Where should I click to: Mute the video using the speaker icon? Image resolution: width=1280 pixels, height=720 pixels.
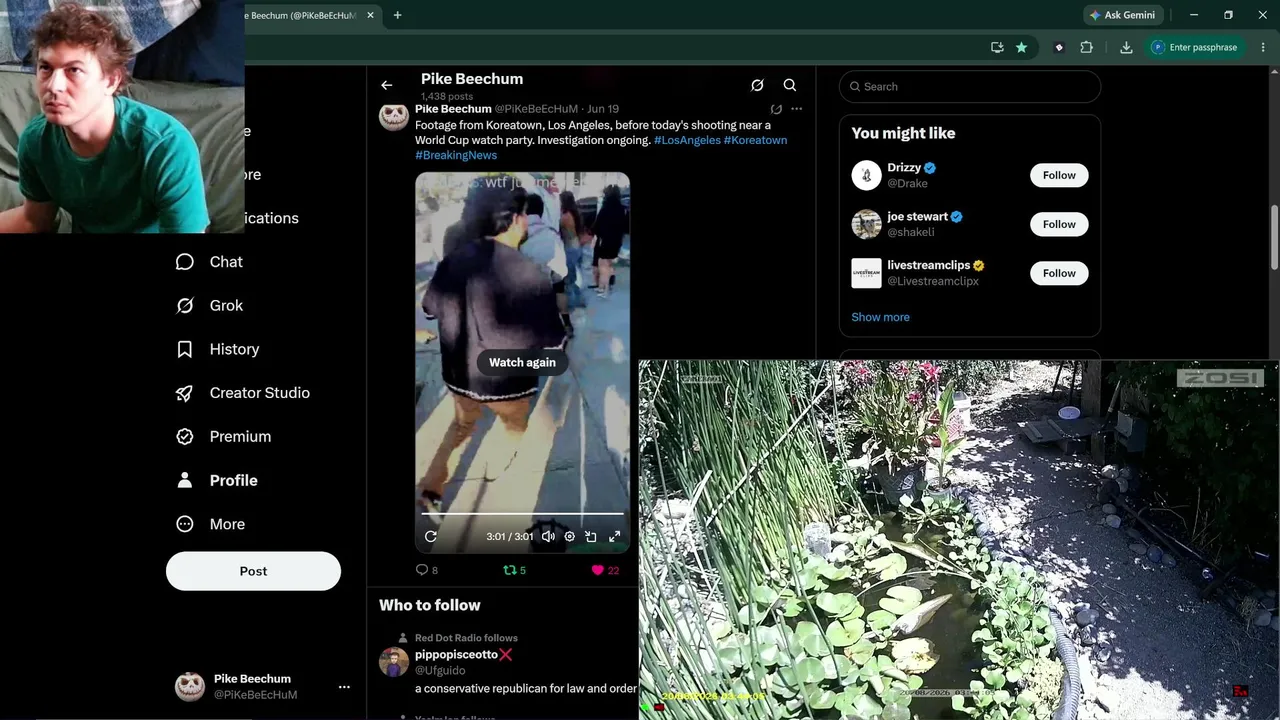pos(548,537)
